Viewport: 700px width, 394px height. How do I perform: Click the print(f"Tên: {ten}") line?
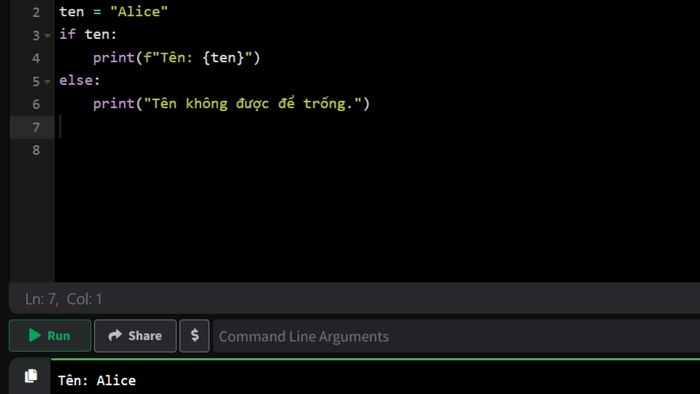(x=176, y=58)
